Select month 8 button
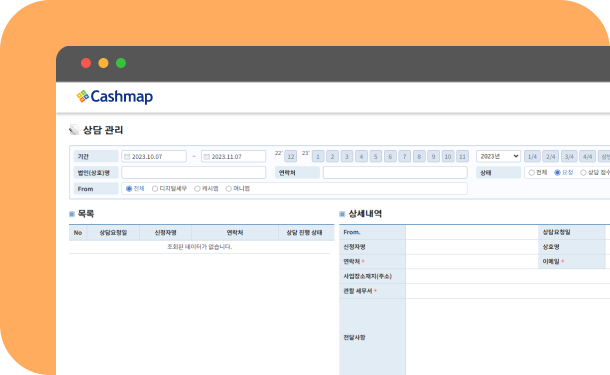Screen dimensions: 610x375 419,156
